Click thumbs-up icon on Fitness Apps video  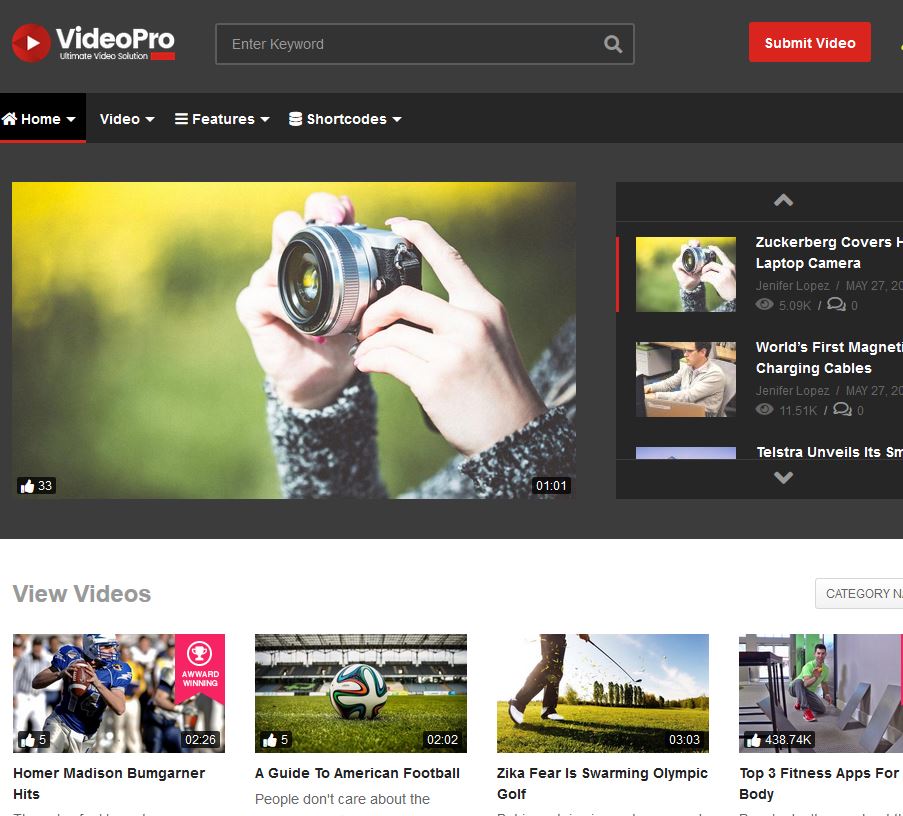[753, 740]
